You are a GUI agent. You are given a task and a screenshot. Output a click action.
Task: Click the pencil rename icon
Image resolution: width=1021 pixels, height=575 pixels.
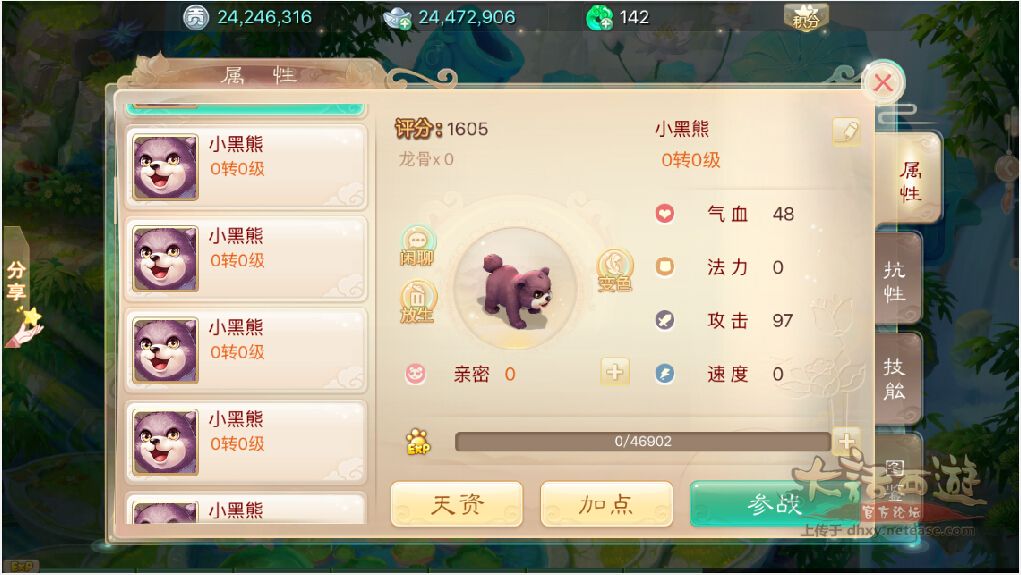(846, 132)
